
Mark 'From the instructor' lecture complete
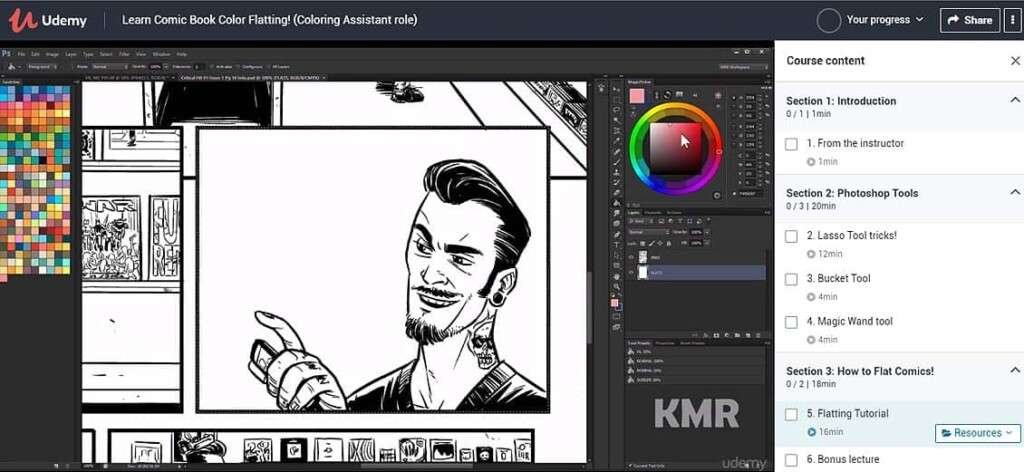[x=792, y=144]
